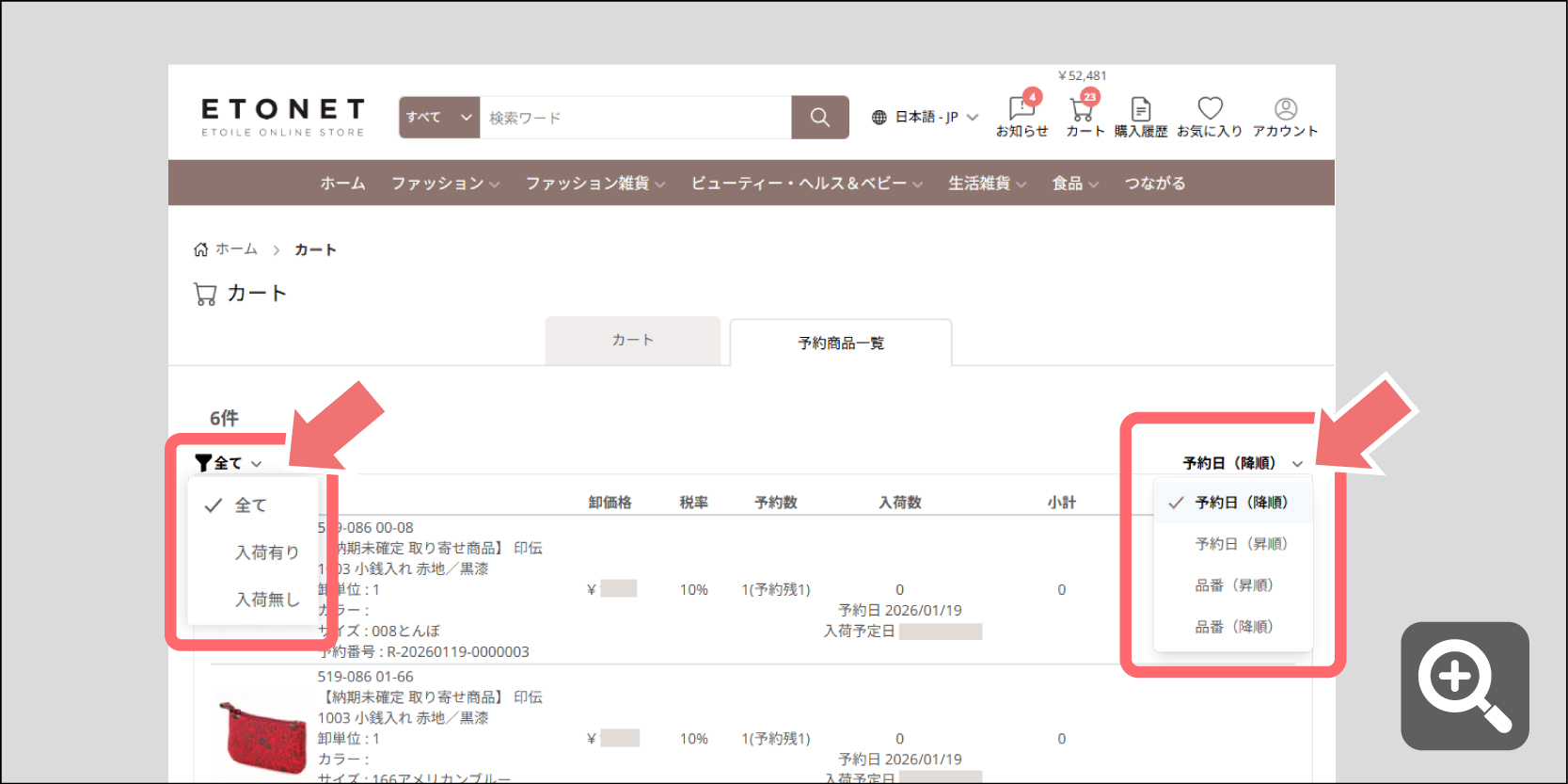This screenshot has height=784, width=1568.
Task: Choose 予約日（昇順）sort option
Action: coord(1241,544)
